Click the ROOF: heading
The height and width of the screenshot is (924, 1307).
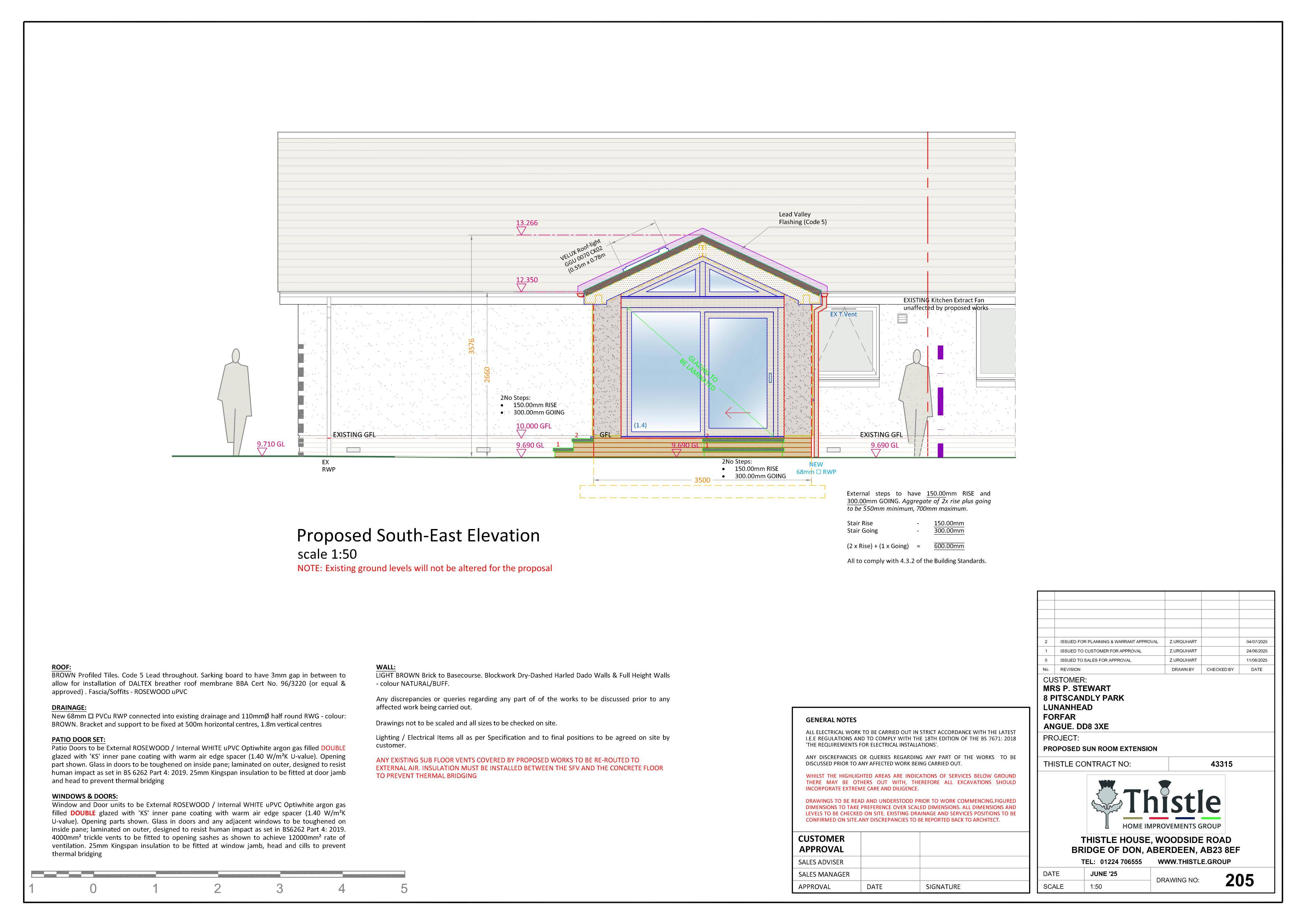tap(62, 667)
